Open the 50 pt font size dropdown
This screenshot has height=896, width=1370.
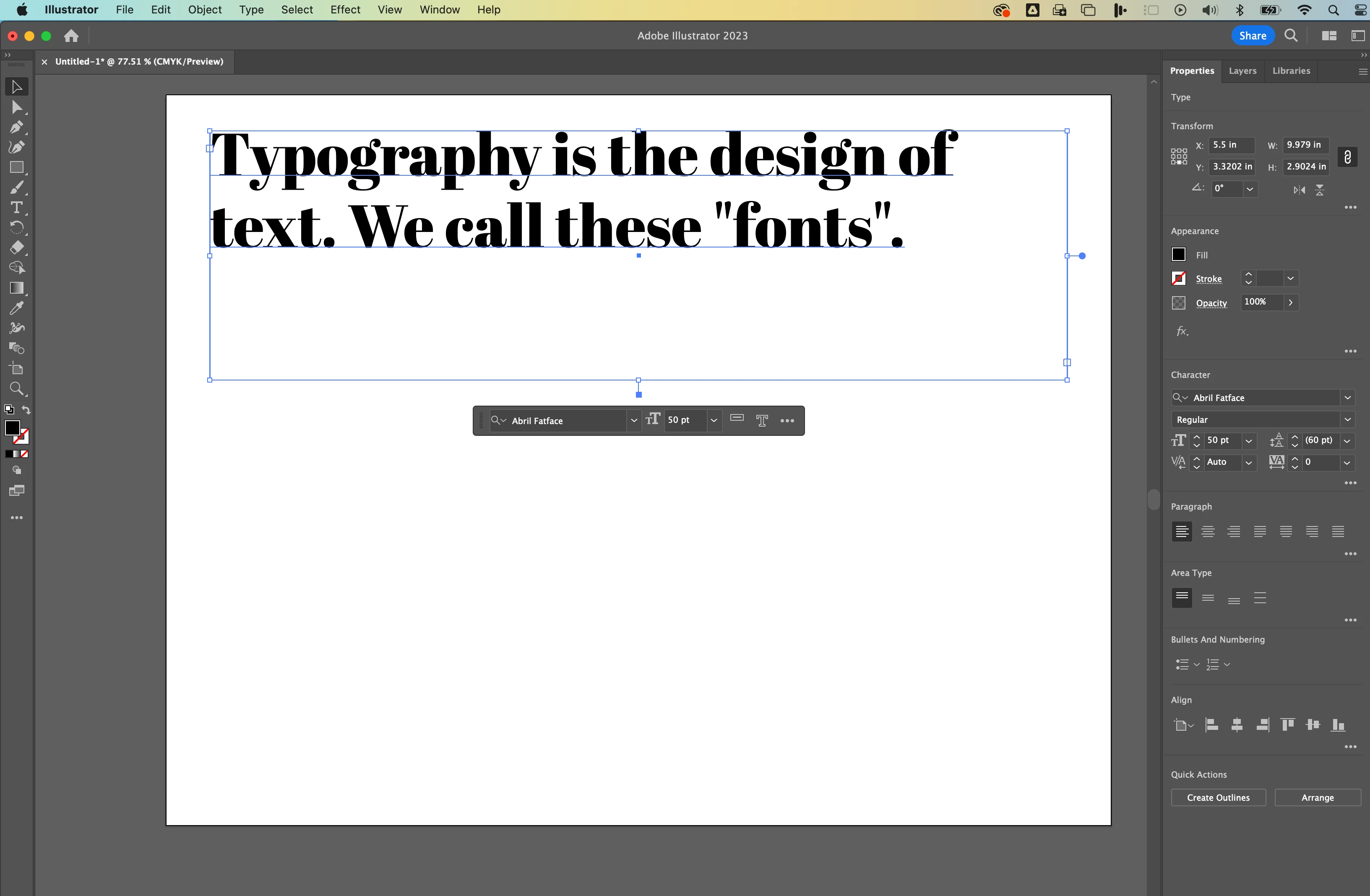[x=1248, y=441]
